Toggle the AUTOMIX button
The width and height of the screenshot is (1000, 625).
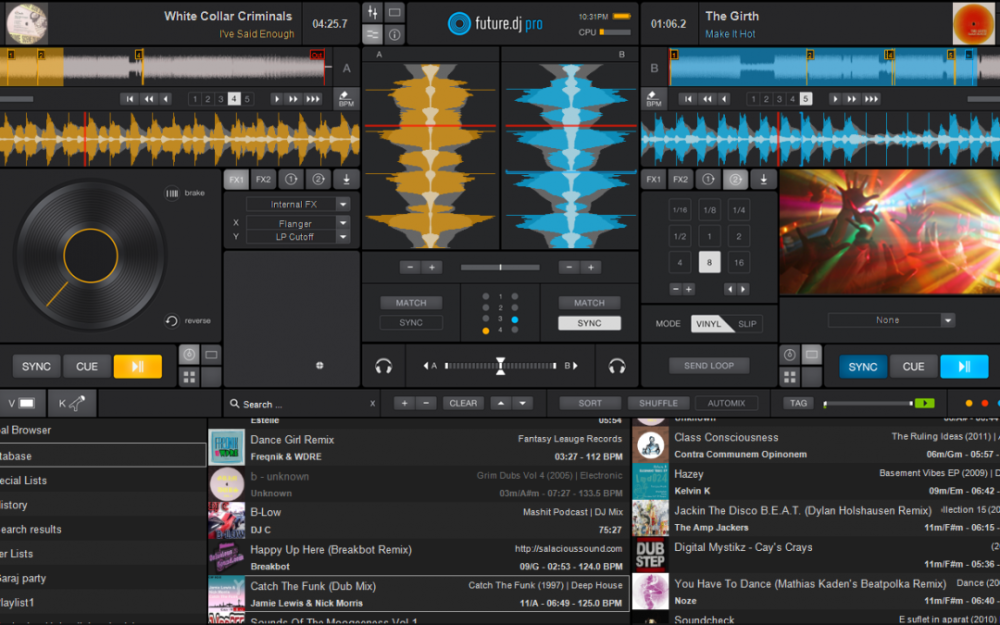pos(726,403)
